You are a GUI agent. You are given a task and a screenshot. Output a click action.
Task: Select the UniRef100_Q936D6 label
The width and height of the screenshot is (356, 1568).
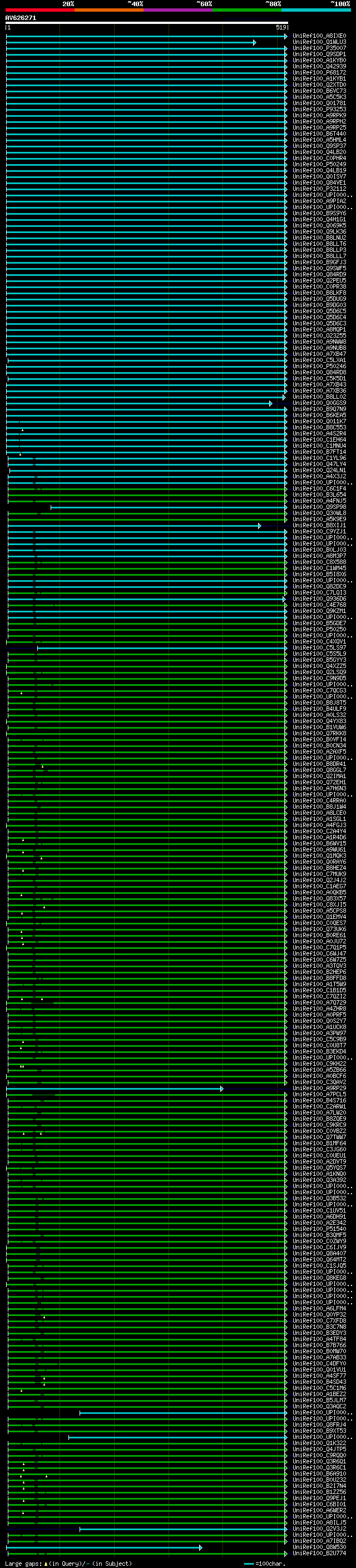pyautogui.click(x=319, y=599)
